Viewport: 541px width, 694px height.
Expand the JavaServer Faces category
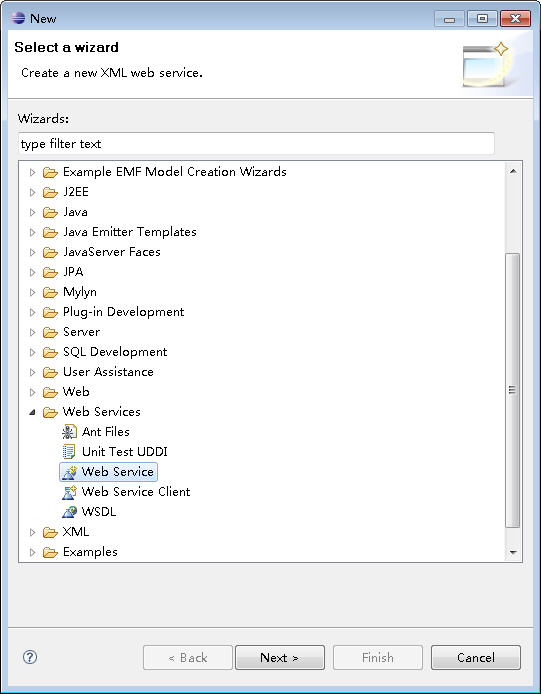coord(32,252)
